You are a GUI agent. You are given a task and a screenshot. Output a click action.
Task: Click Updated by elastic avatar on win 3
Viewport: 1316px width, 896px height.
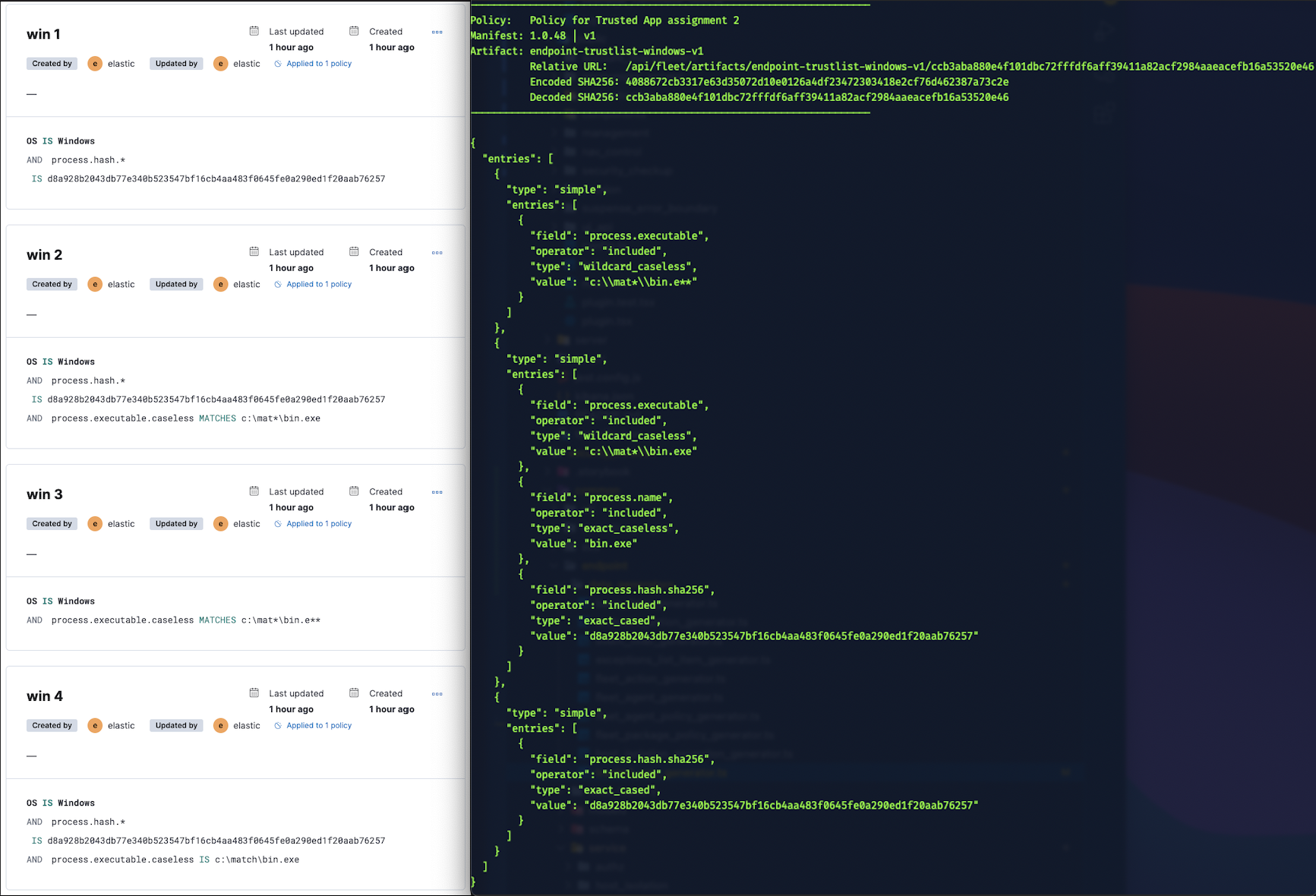pyautogui.click(x=221, y=524)
